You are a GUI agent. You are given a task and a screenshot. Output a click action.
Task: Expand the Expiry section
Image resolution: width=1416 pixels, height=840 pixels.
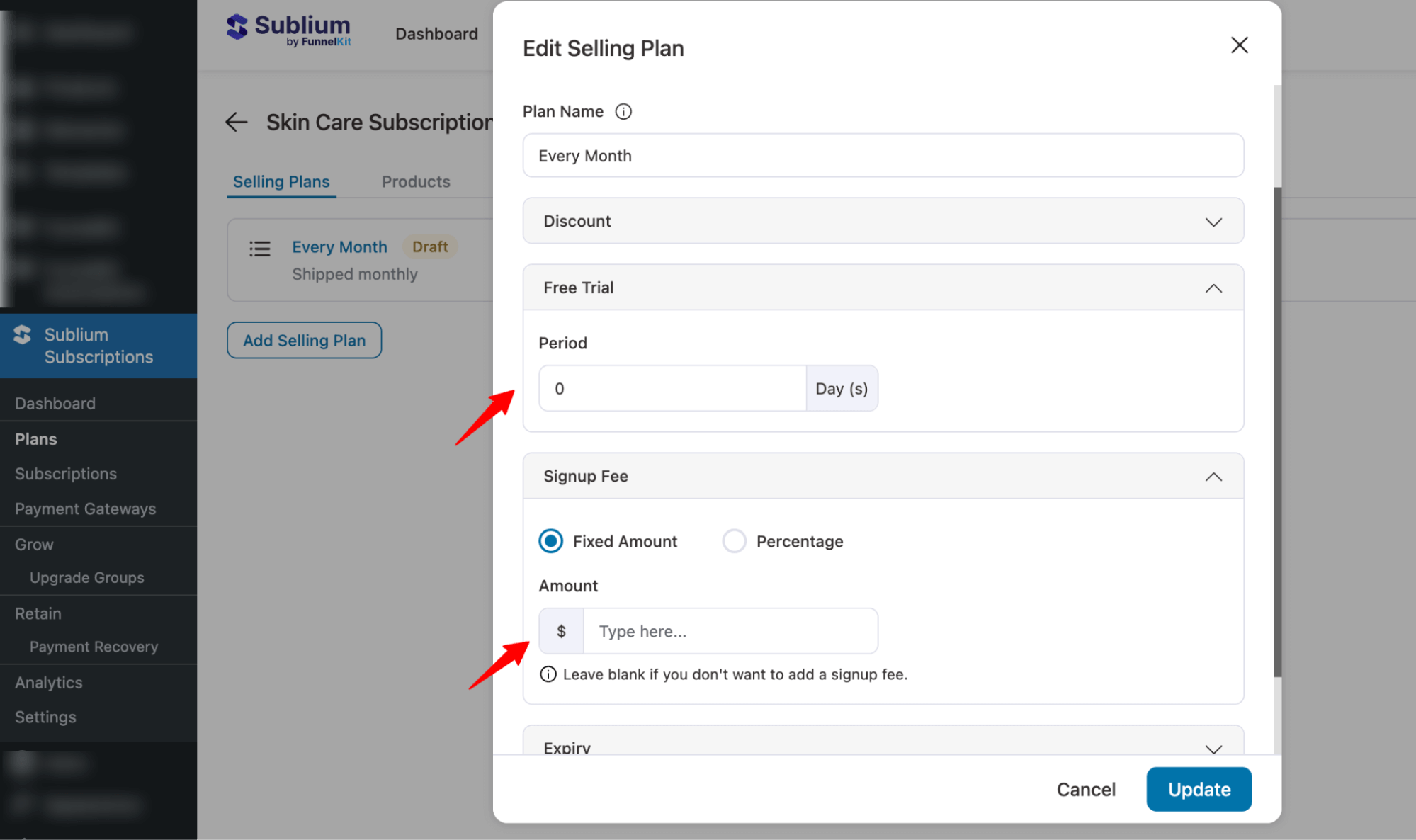(x=1213, y=748)
